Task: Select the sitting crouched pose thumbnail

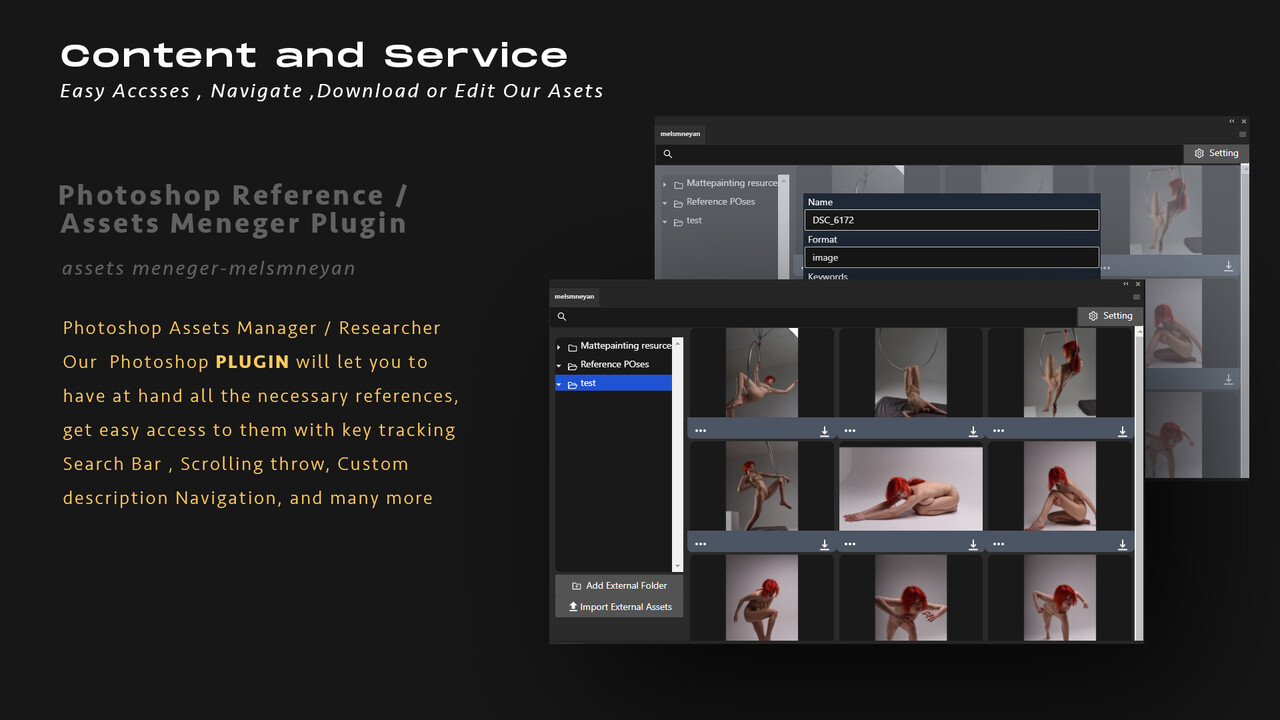Action: coord(1060,486)
